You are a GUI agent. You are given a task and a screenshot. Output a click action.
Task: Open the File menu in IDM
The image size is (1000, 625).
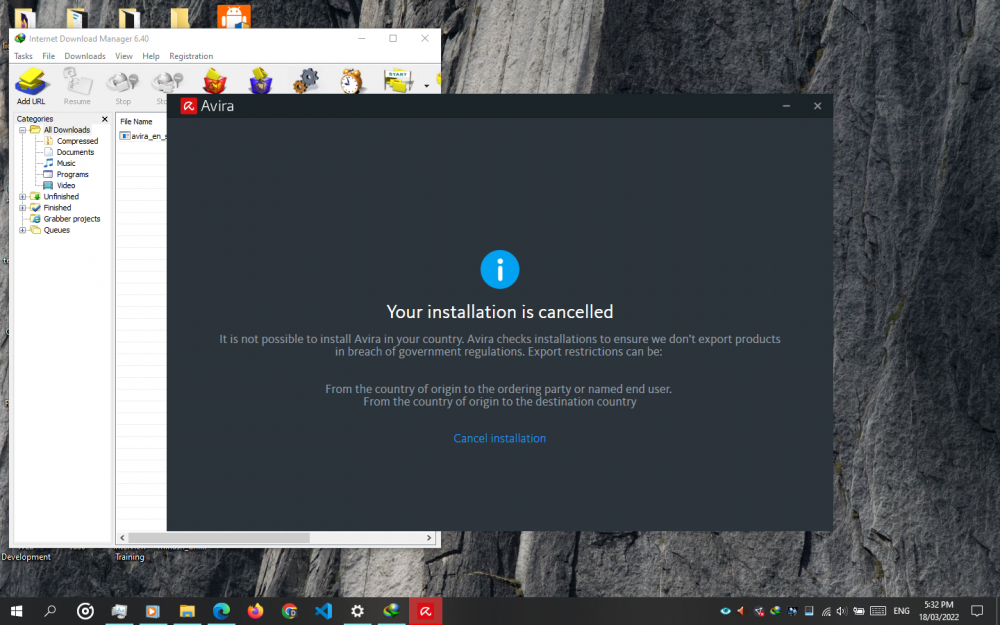point(48,56)
